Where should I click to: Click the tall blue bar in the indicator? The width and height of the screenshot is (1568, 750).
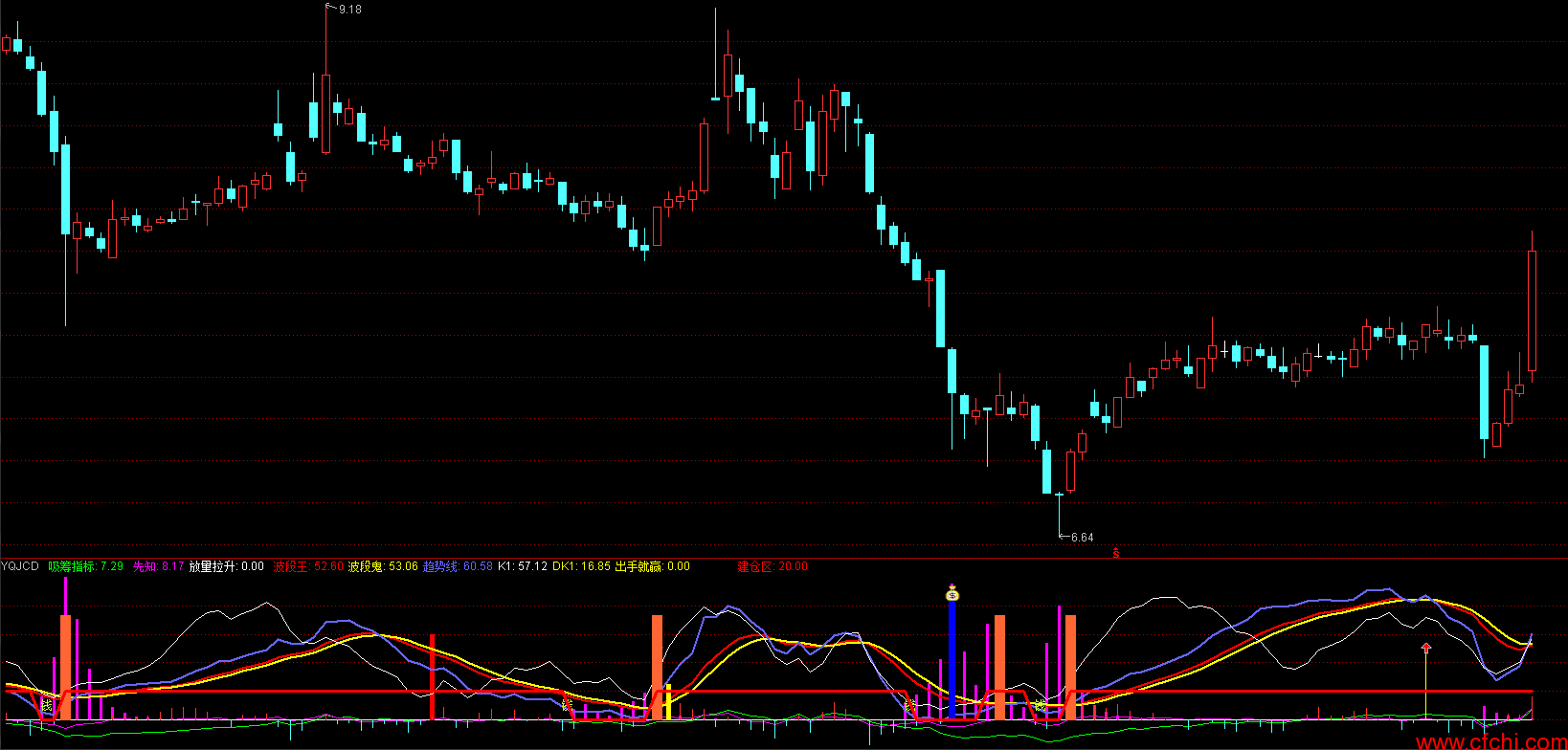point(952,660)
